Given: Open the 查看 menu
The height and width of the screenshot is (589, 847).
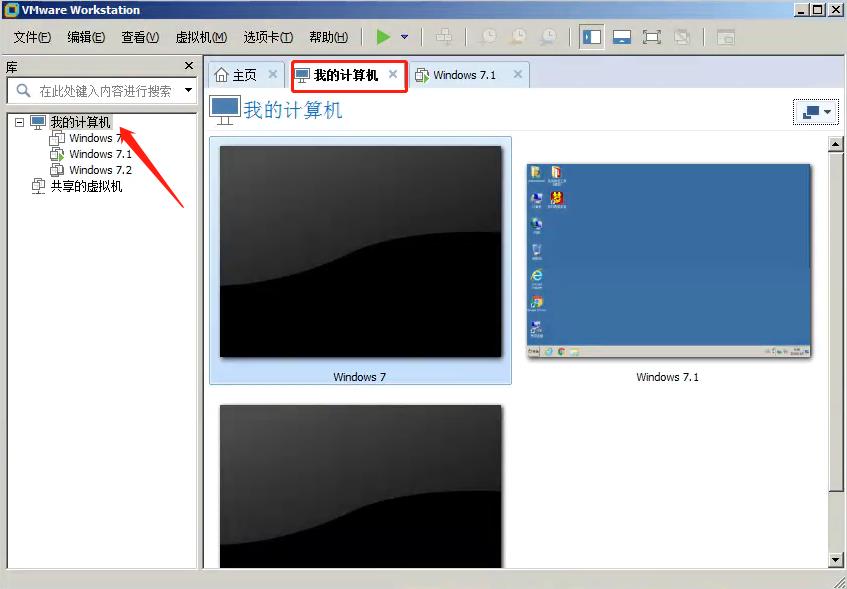Looking at the screenshot, I should (140, 37).
